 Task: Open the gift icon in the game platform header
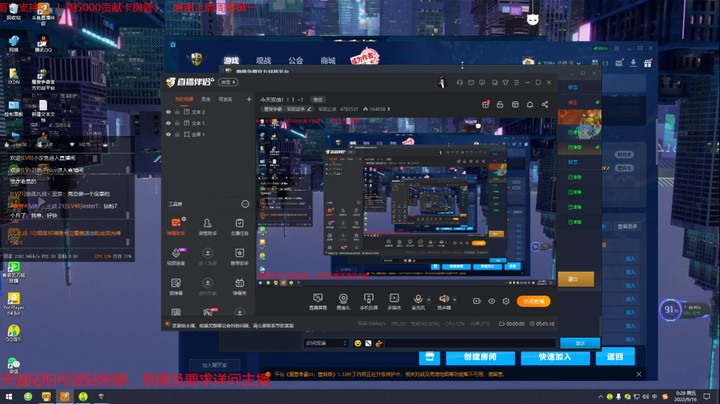647,63
